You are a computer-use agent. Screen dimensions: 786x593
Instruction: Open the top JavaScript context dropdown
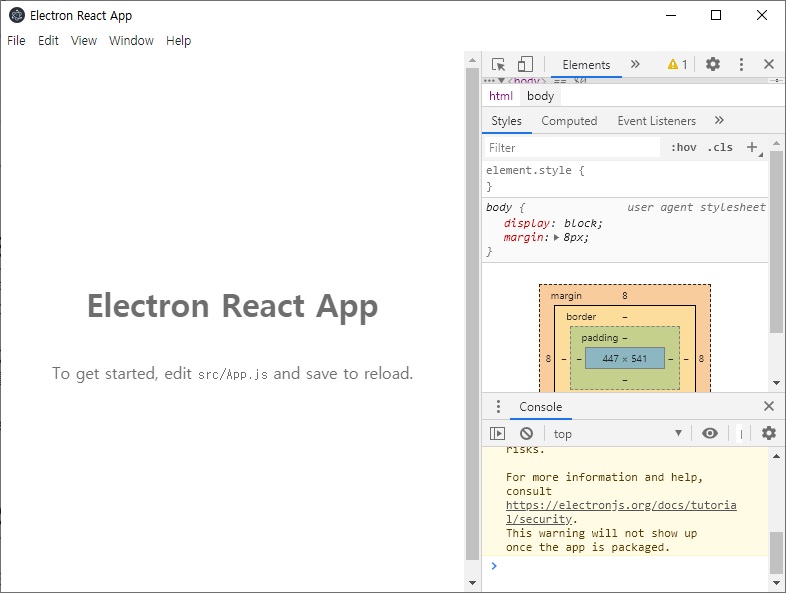click(x=618, y=434)
